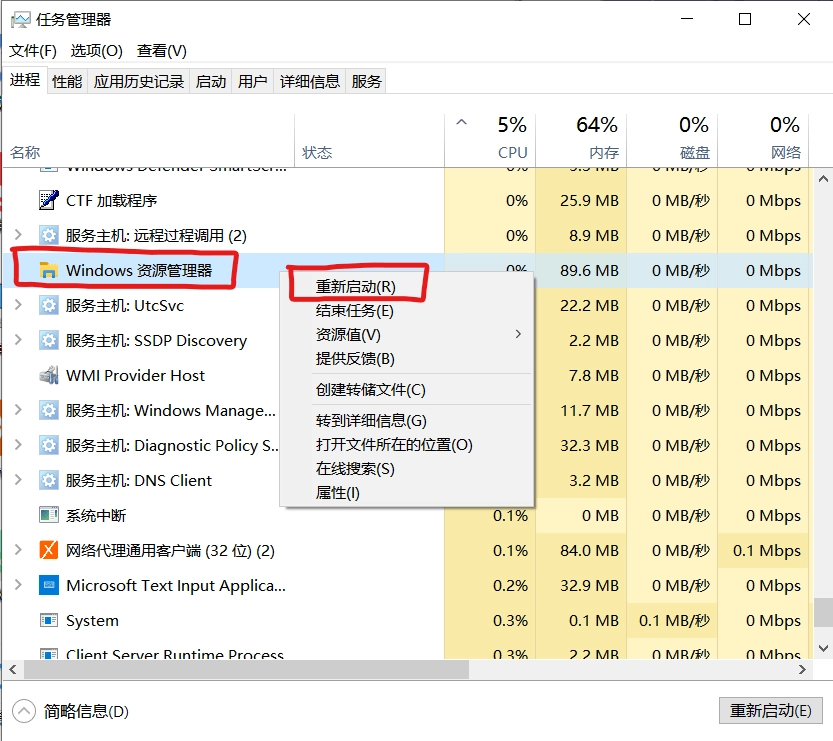Sort by the 内存 column header

coord(581,139)
